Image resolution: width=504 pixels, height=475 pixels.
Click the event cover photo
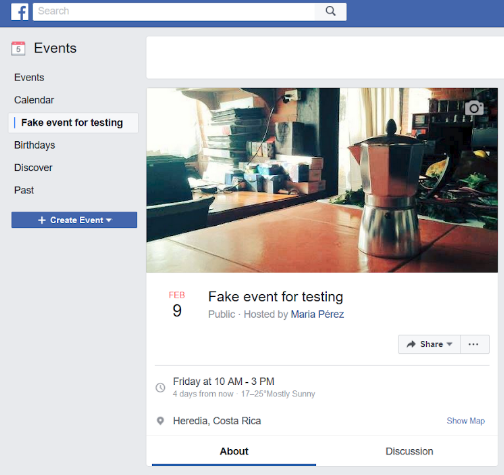(322, 180)
